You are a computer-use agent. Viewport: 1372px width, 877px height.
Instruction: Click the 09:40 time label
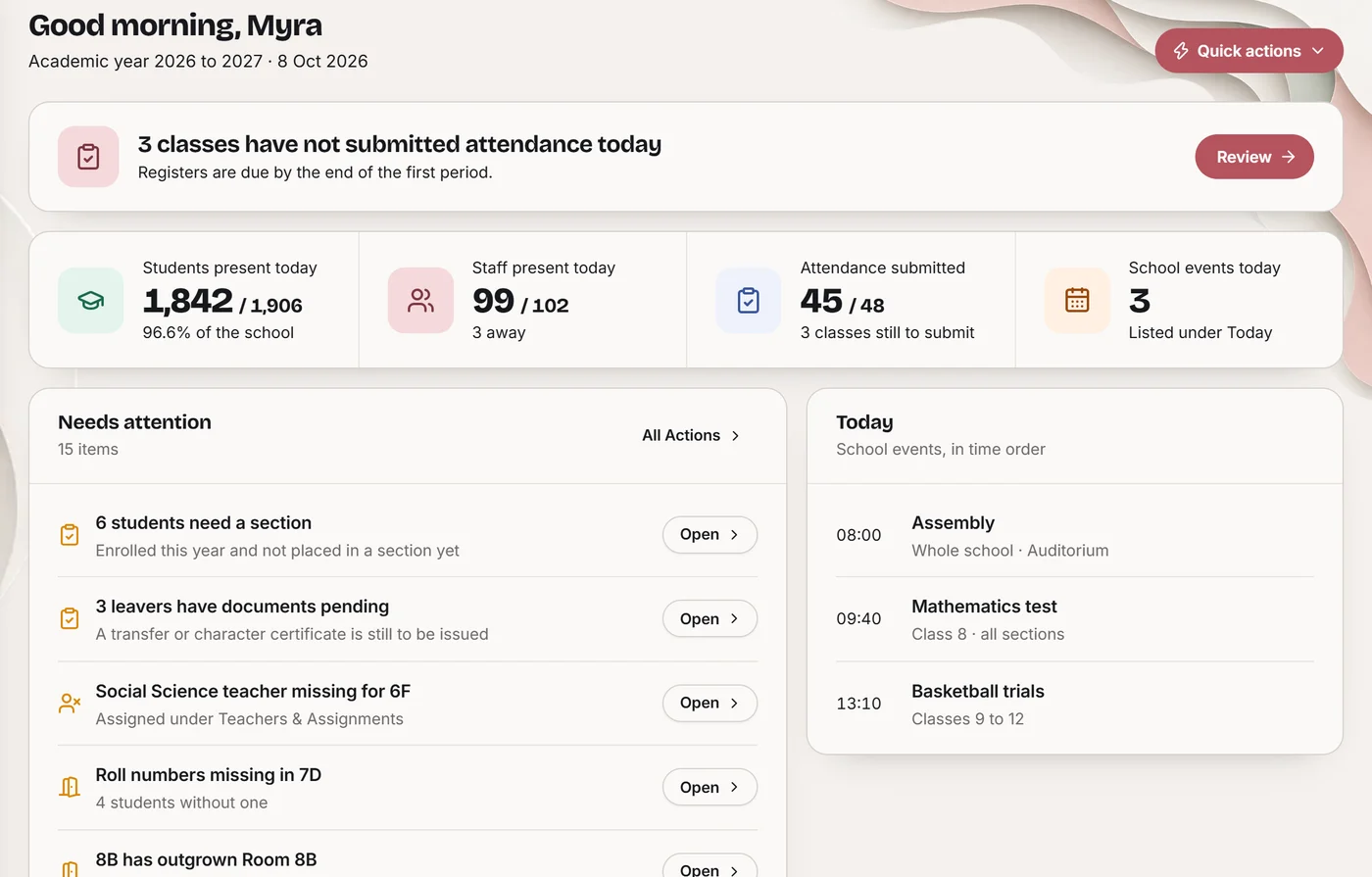point(858,619)
